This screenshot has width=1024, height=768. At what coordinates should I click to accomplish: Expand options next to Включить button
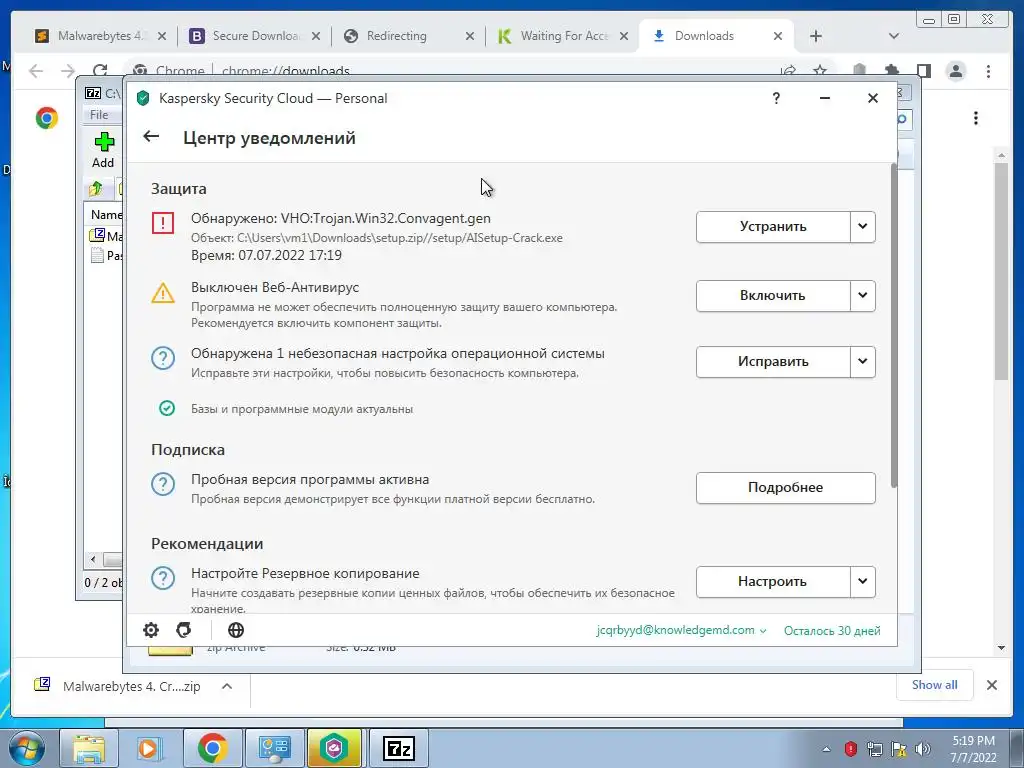tap(863, 296)
